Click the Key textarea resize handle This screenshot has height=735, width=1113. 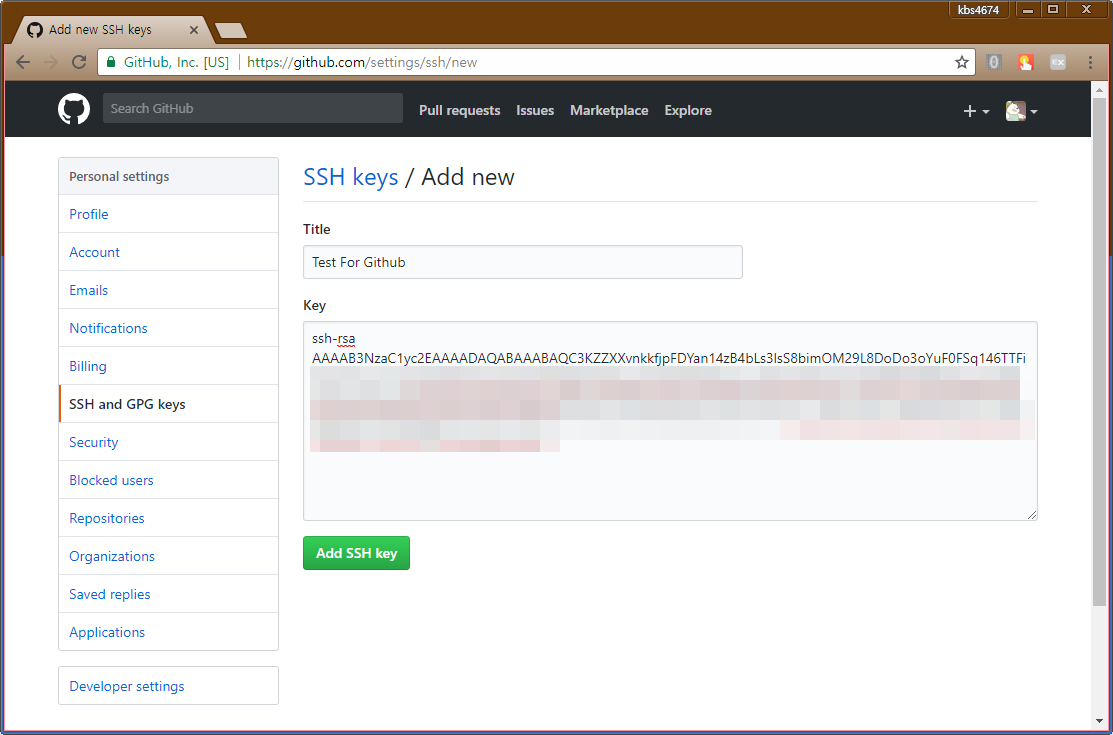click(x=1031, y=514)
